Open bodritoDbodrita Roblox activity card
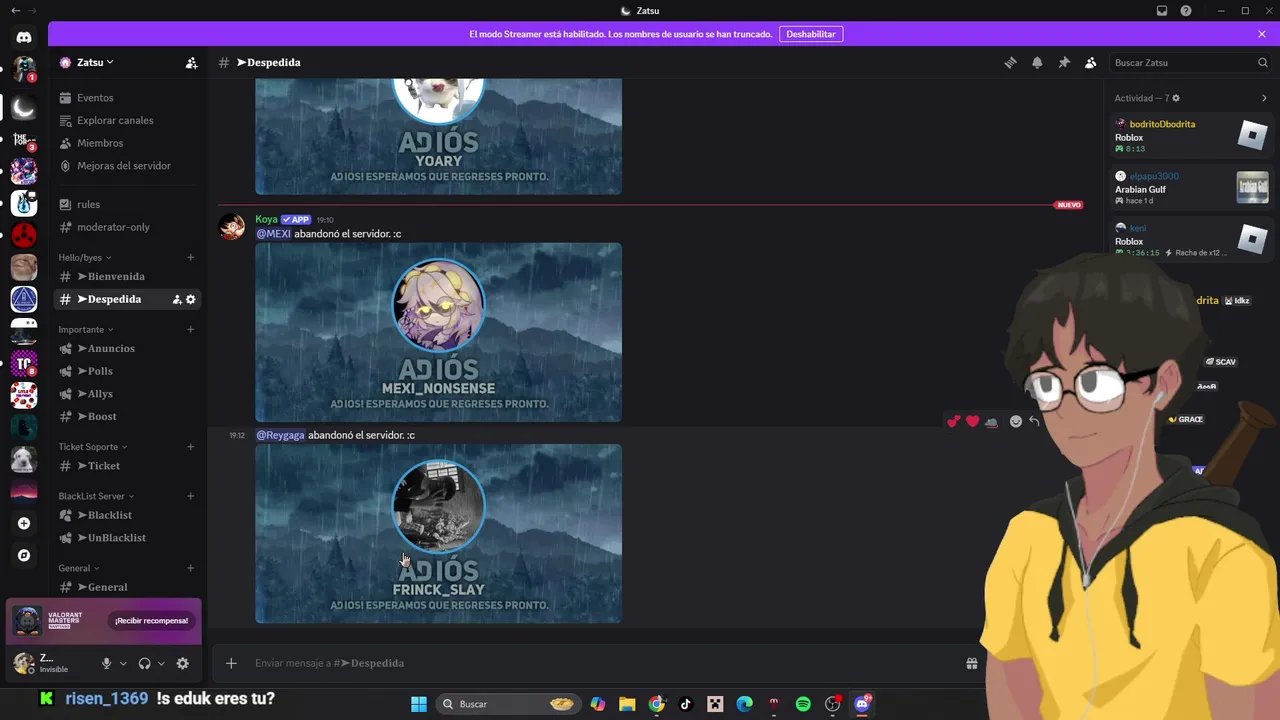 (1191, 135)
